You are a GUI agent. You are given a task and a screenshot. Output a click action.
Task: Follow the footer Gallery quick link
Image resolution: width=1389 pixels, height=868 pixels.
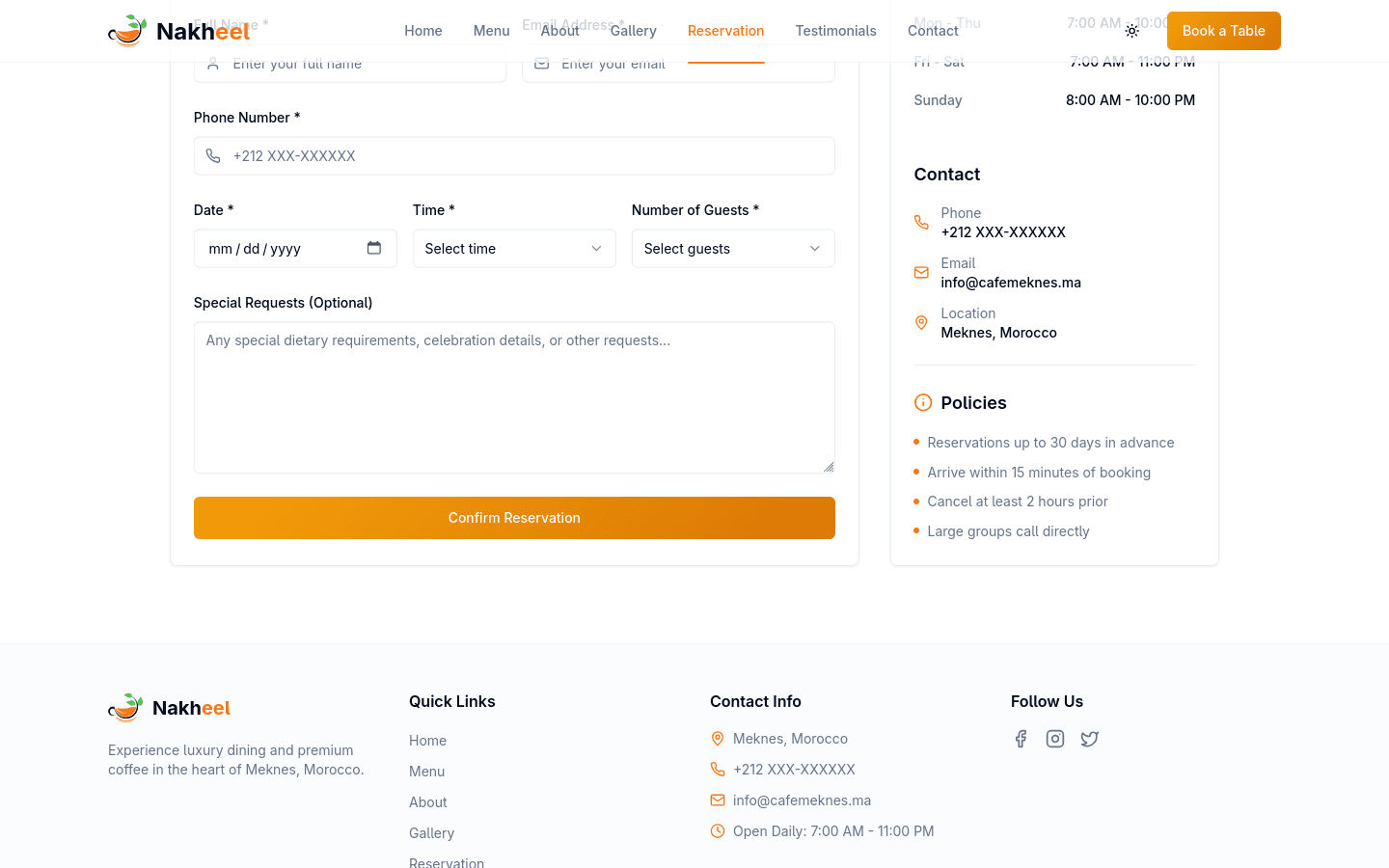point(431,833)
